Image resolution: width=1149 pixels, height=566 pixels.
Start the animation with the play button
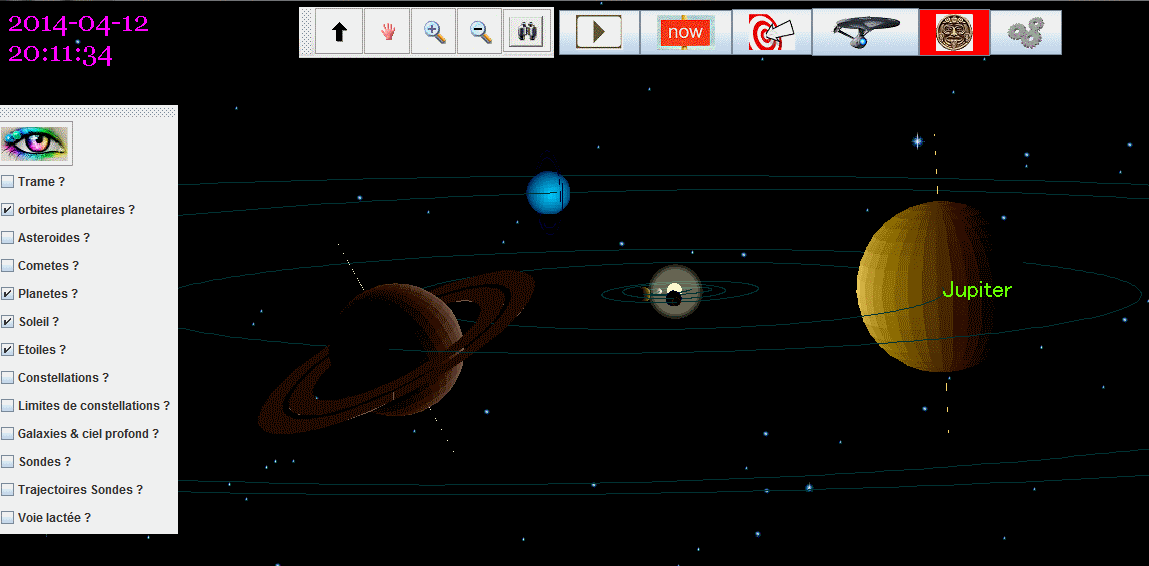pyautogui.click(x=599, y=32)
